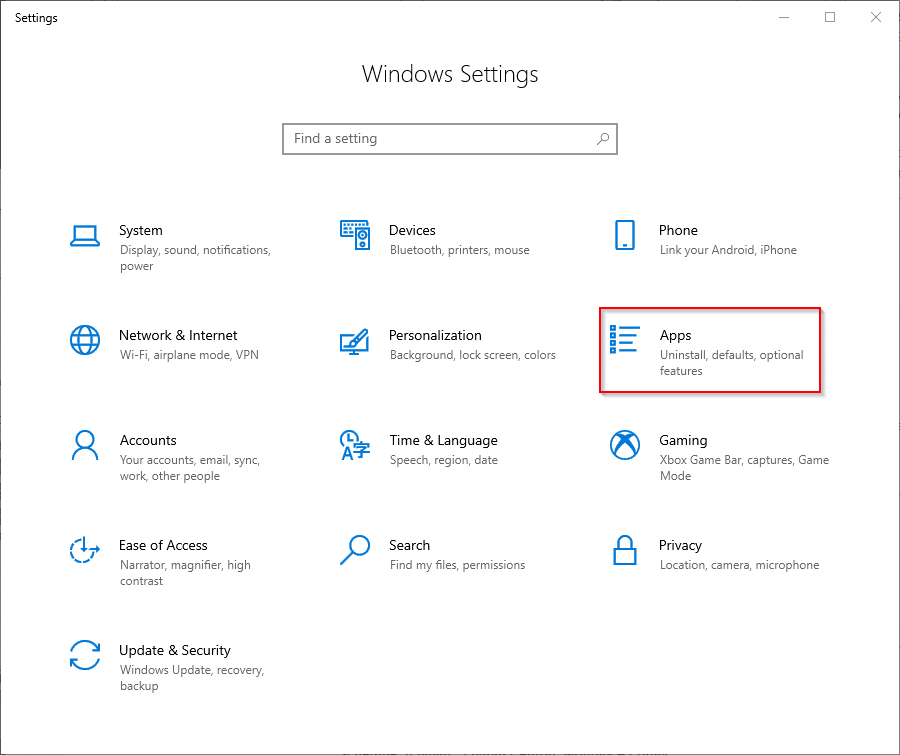The width and height of the screenshot is (900, 755).
Task: Click 'Background, lock screen, colors' text
Action: pyautogui.click(x=472, y=355)
